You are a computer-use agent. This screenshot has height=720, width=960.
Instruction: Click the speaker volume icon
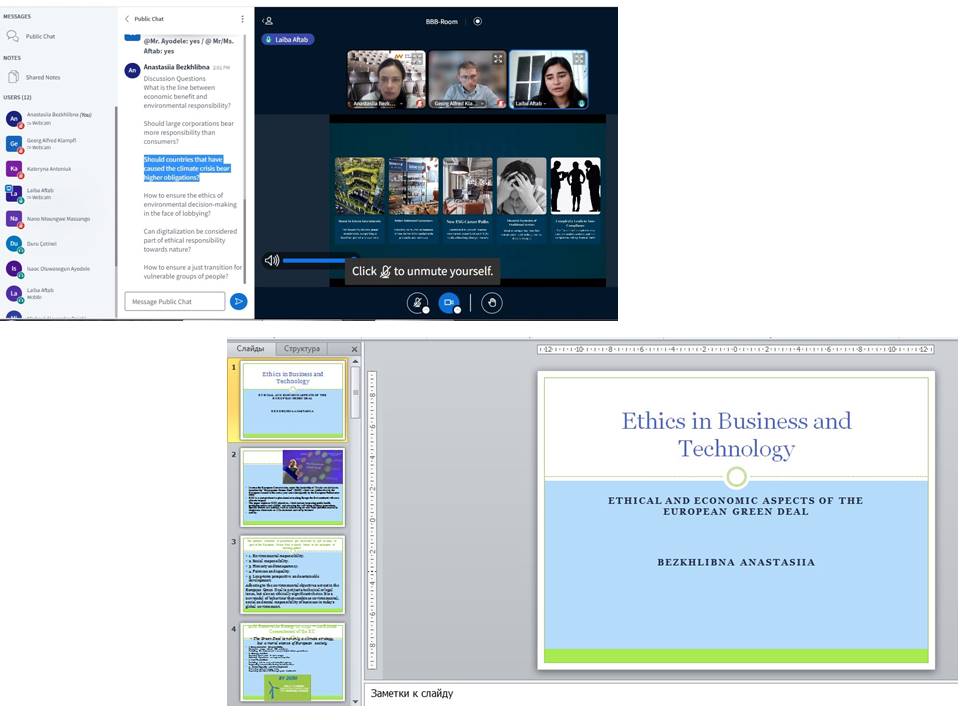pos(271,260)
